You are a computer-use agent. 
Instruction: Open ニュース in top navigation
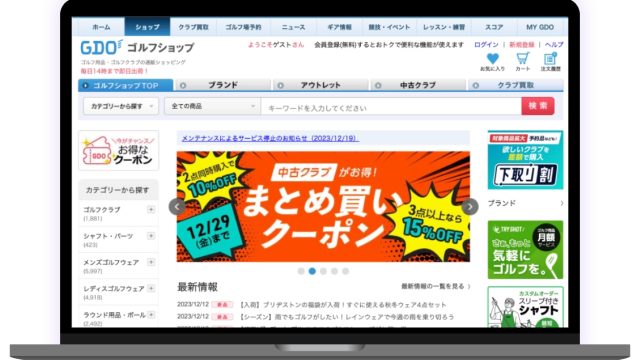[x=293, y=27]
